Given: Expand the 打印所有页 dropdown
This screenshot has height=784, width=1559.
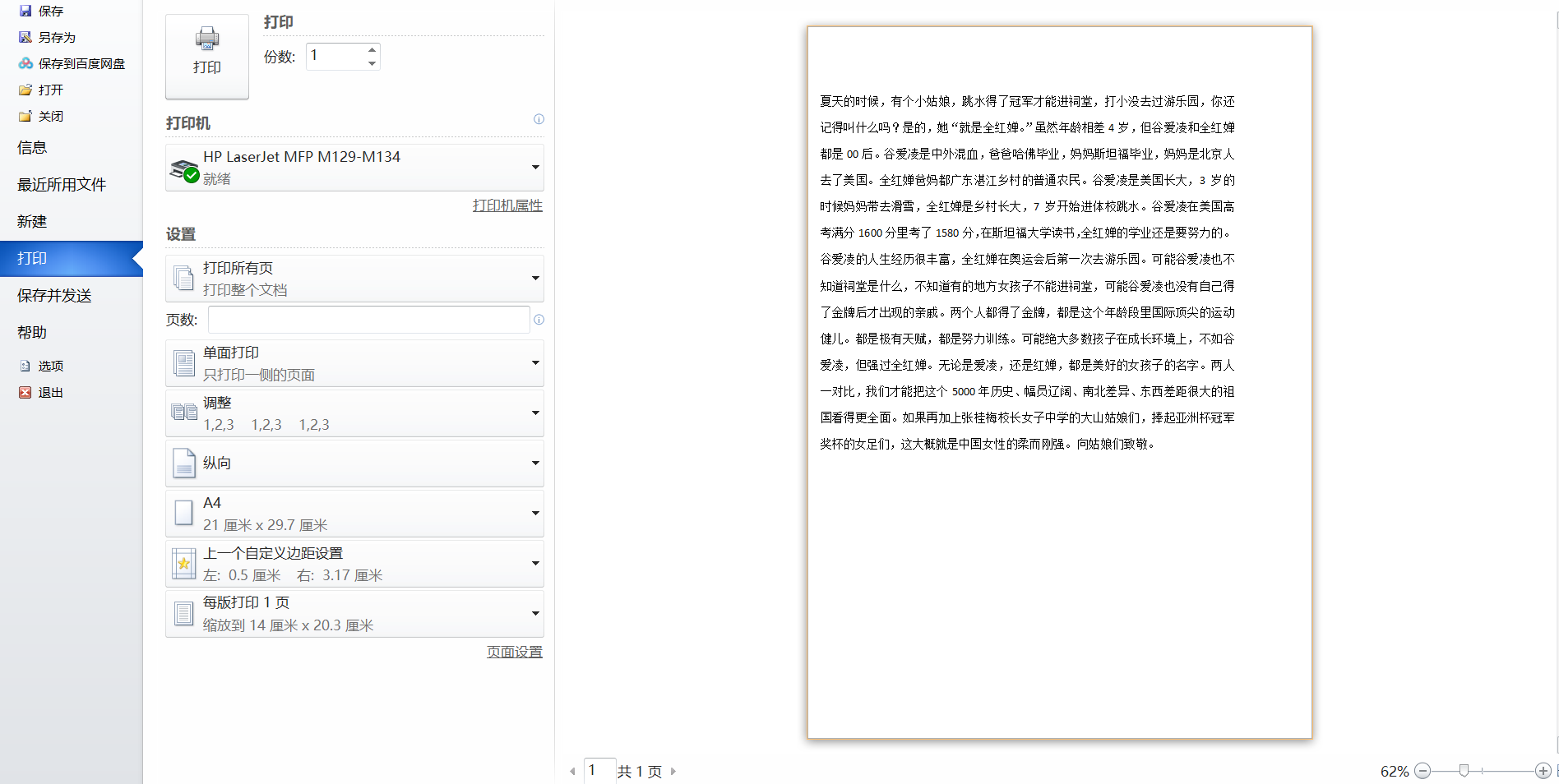Looking at the screenshot, I should click(535, 279).
